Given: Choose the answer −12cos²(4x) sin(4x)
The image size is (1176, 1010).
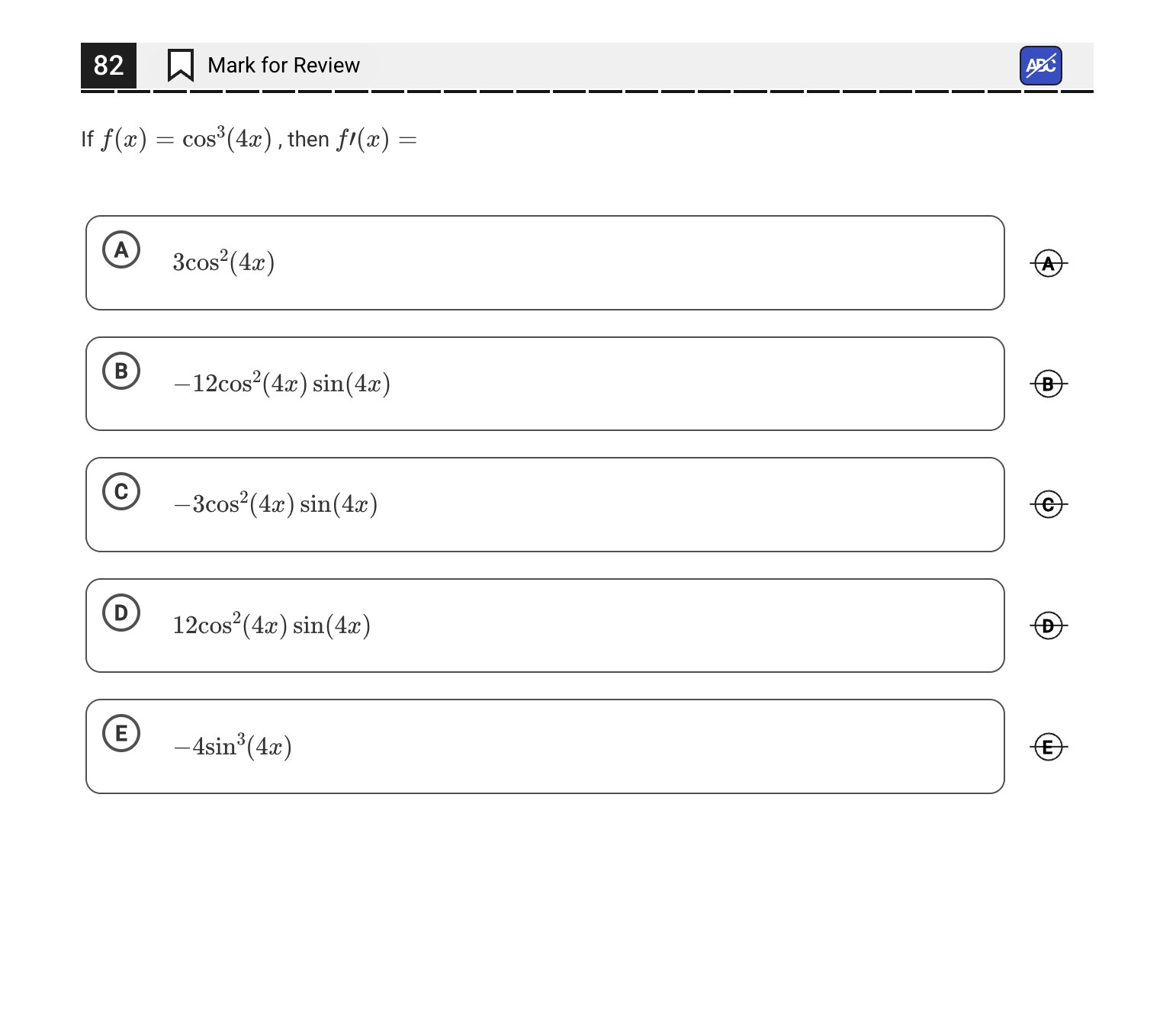Looking at the screenshot, I should click(282, 383).
